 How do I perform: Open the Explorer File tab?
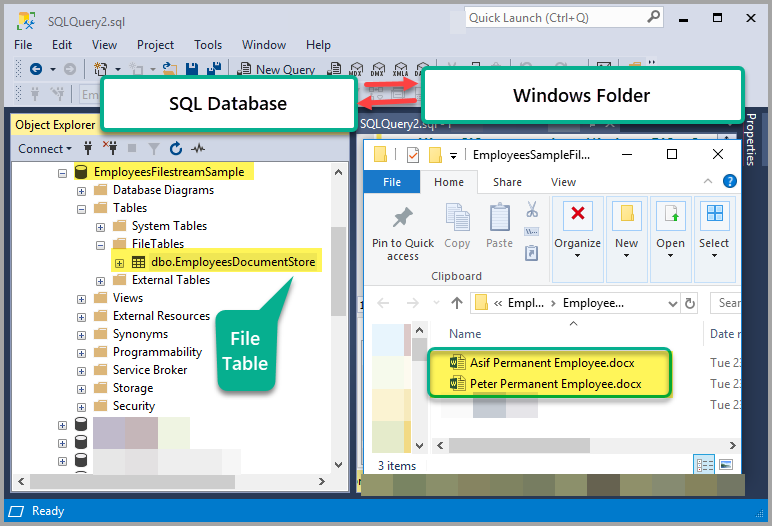click(392, 182)
